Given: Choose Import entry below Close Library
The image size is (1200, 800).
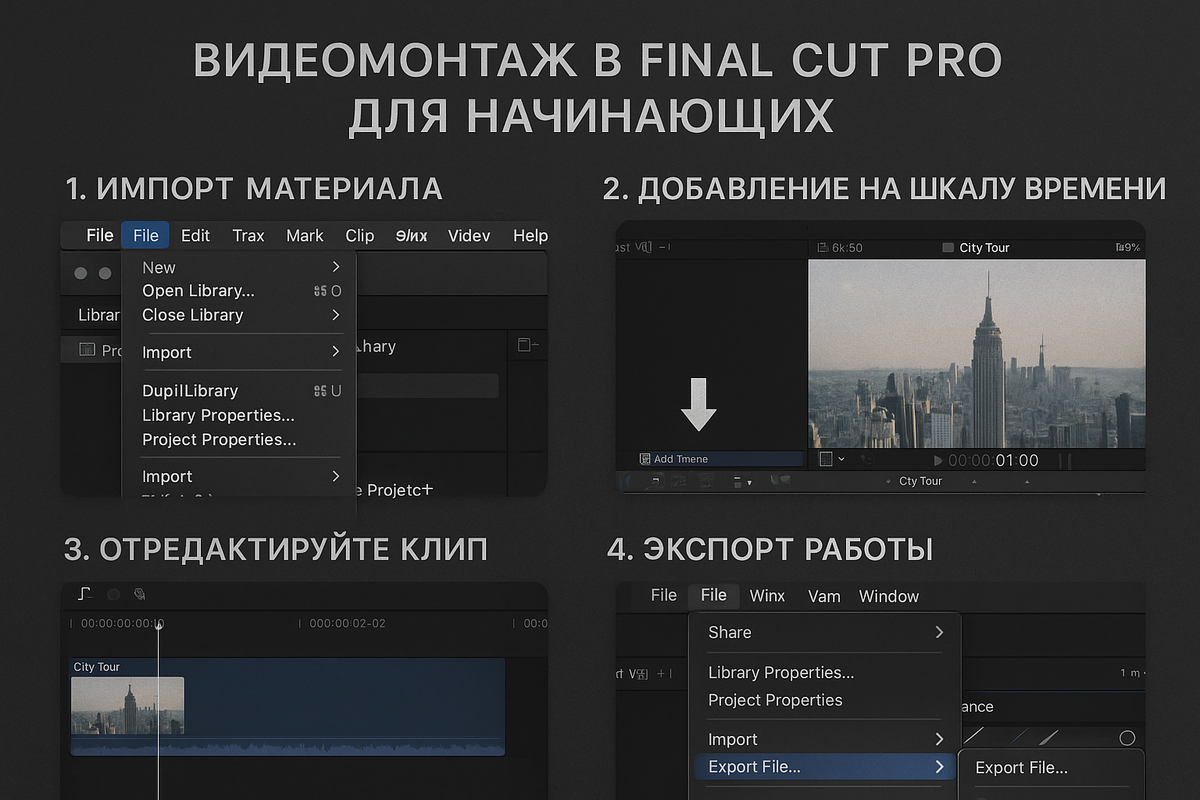Looking at the screenshot, I should (167, 352).
